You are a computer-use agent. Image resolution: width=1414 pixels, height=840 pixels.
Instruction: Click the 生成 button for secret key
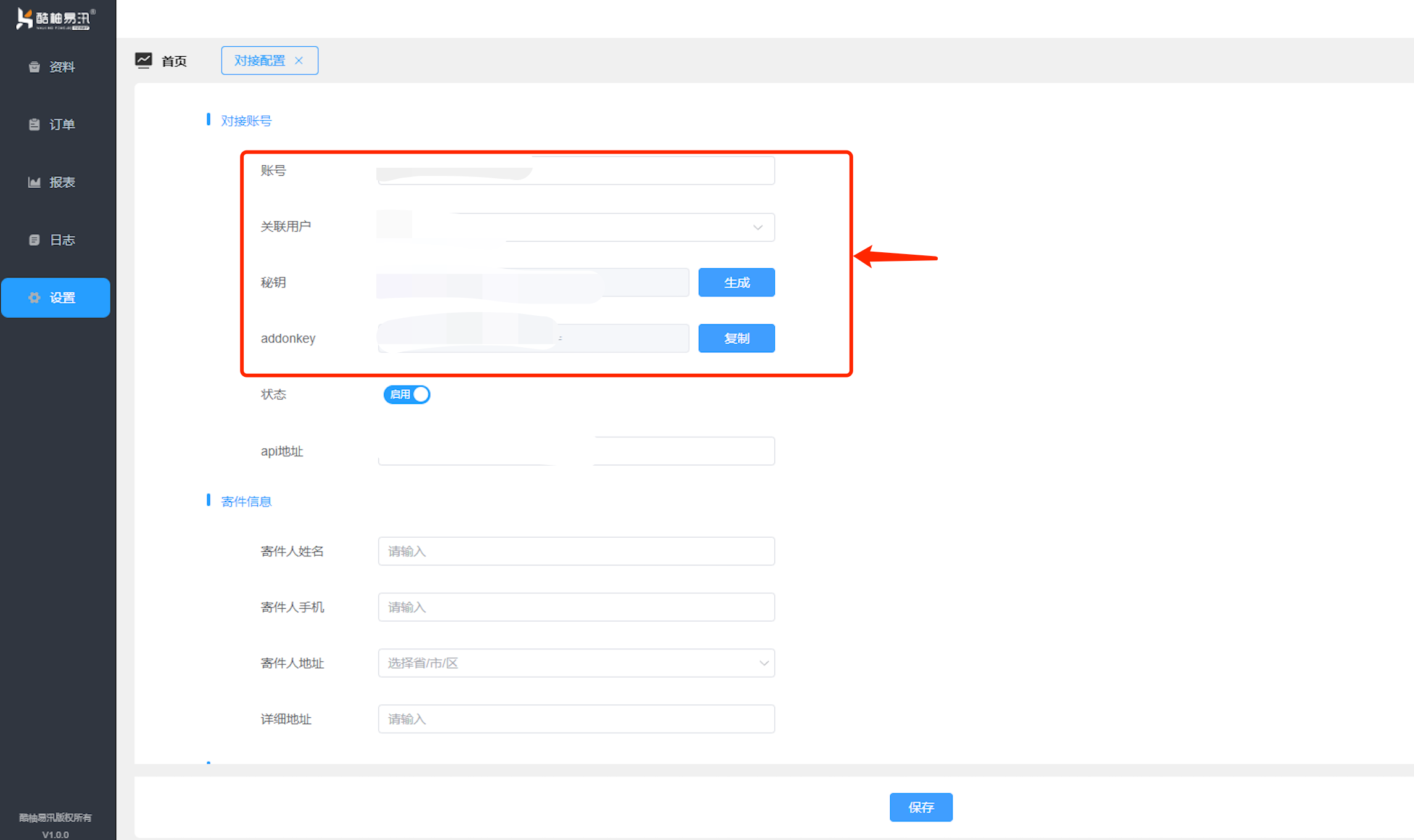(736, 282)
